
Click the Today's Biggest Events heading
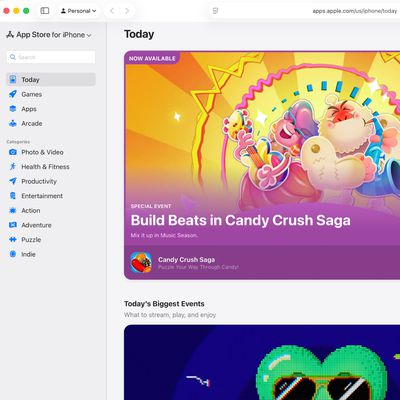coord(164,304)
